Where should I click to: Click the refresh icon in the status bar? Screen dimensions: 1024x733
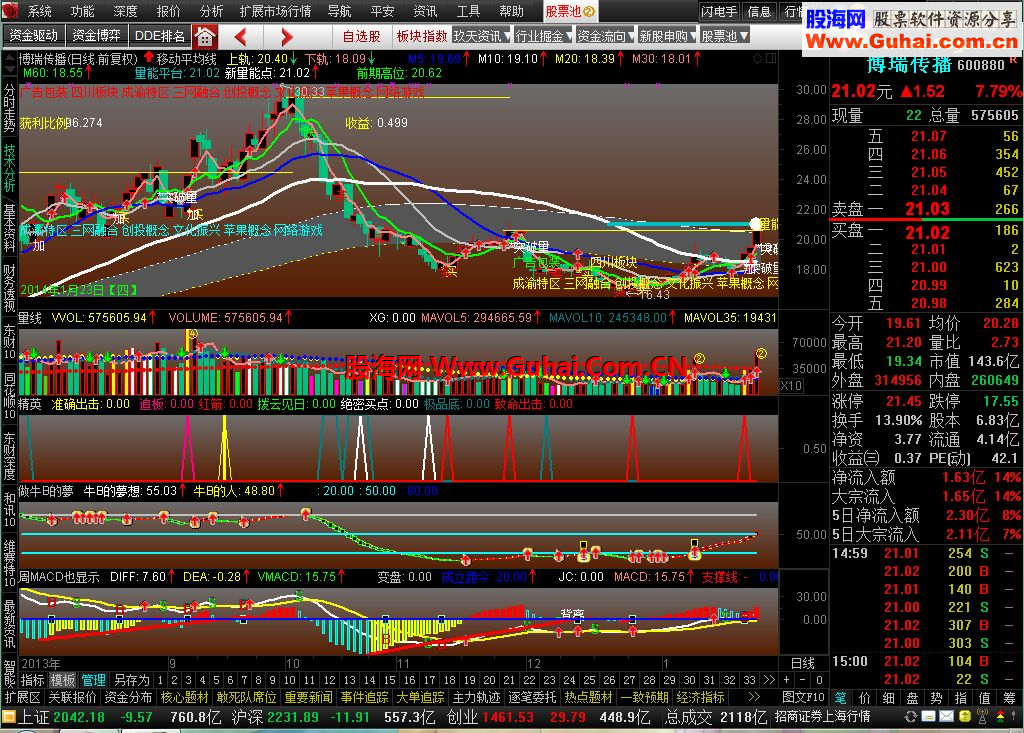point(911,717)
